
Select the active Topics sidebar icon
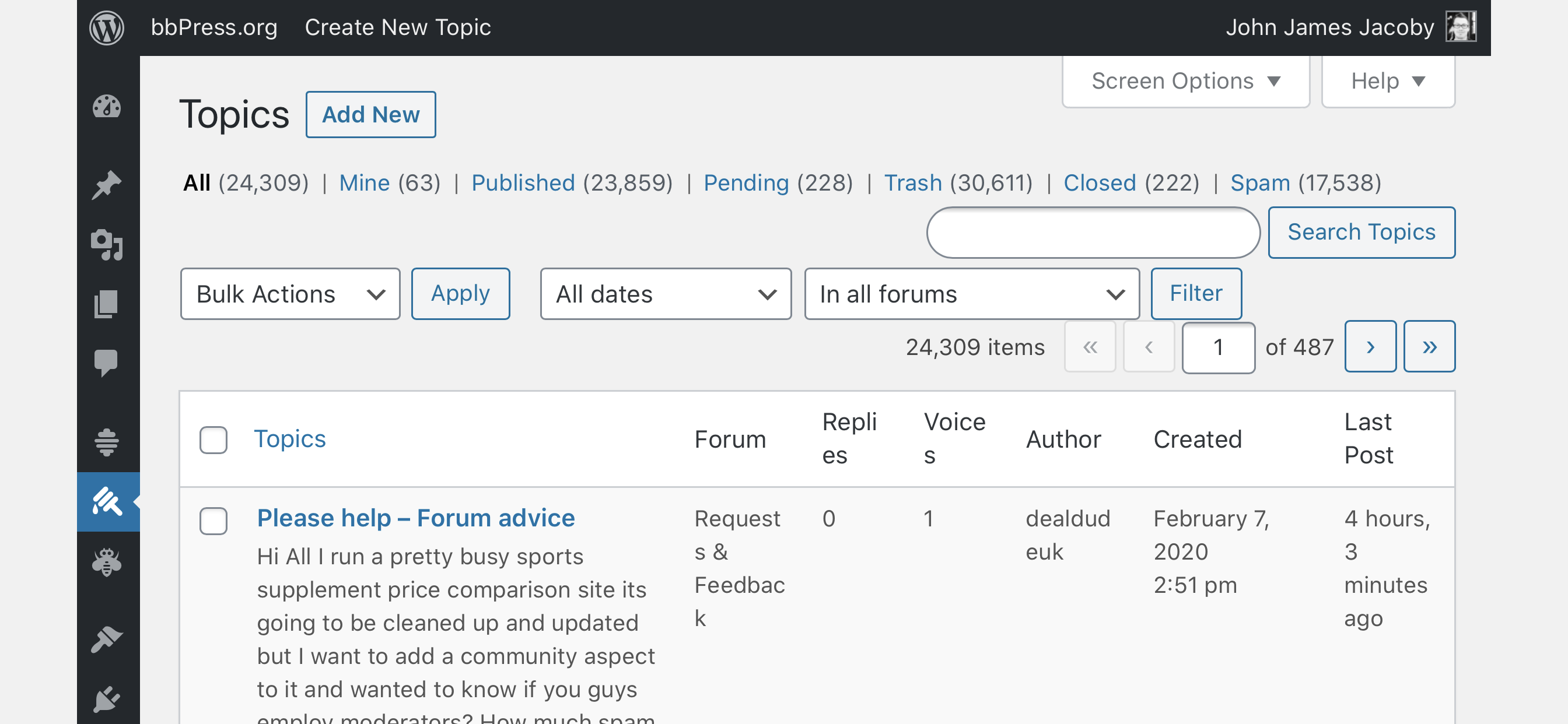108,501
